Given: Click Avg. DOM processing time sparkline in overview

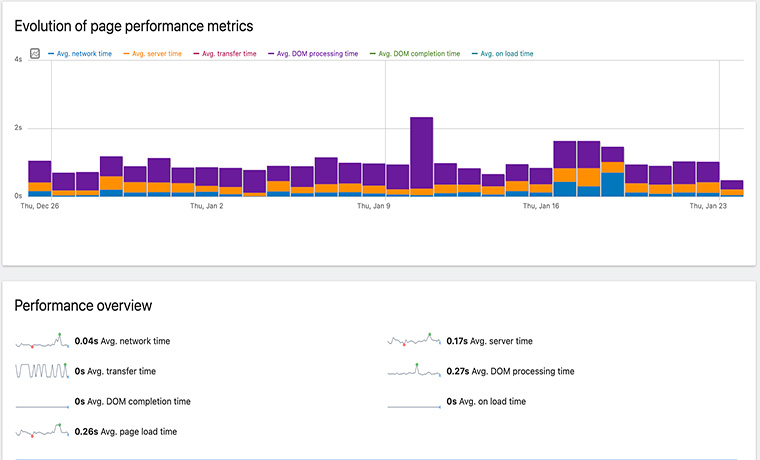Looking at the screenshot, I should tap(414, 371).
